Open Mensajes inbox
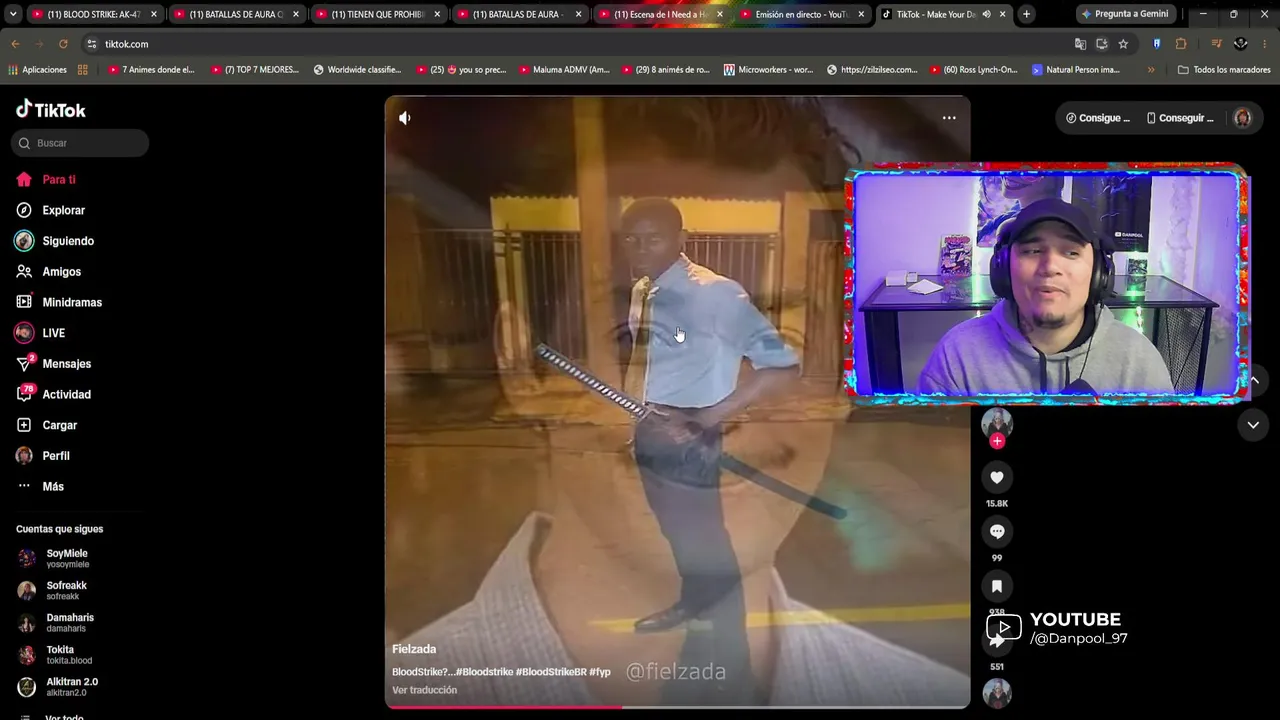Image resolution: width=1280 pixels, height=720 pixels. coord(53,364)
